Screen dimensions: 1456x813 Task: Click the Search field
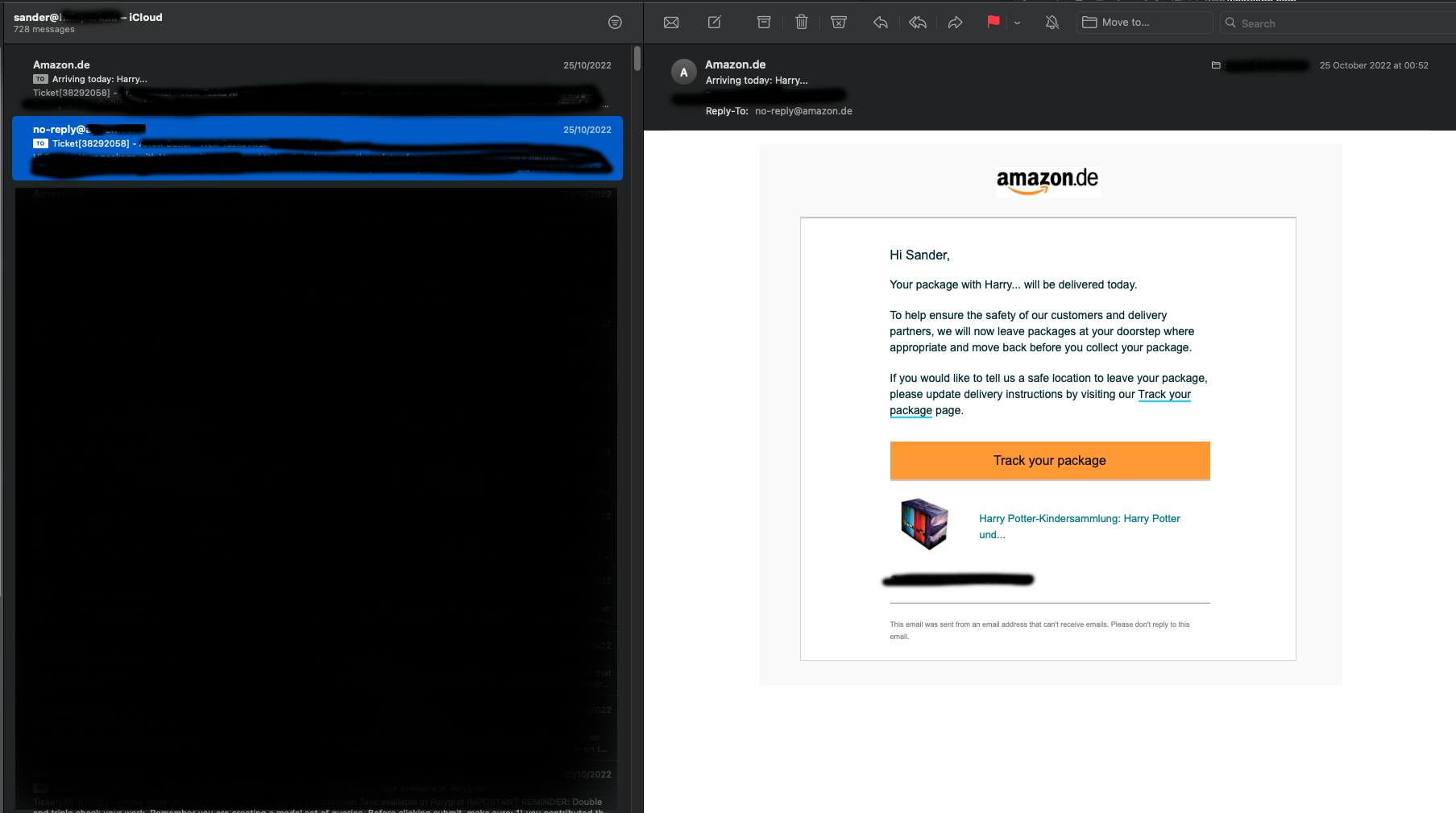[1338, 23]
